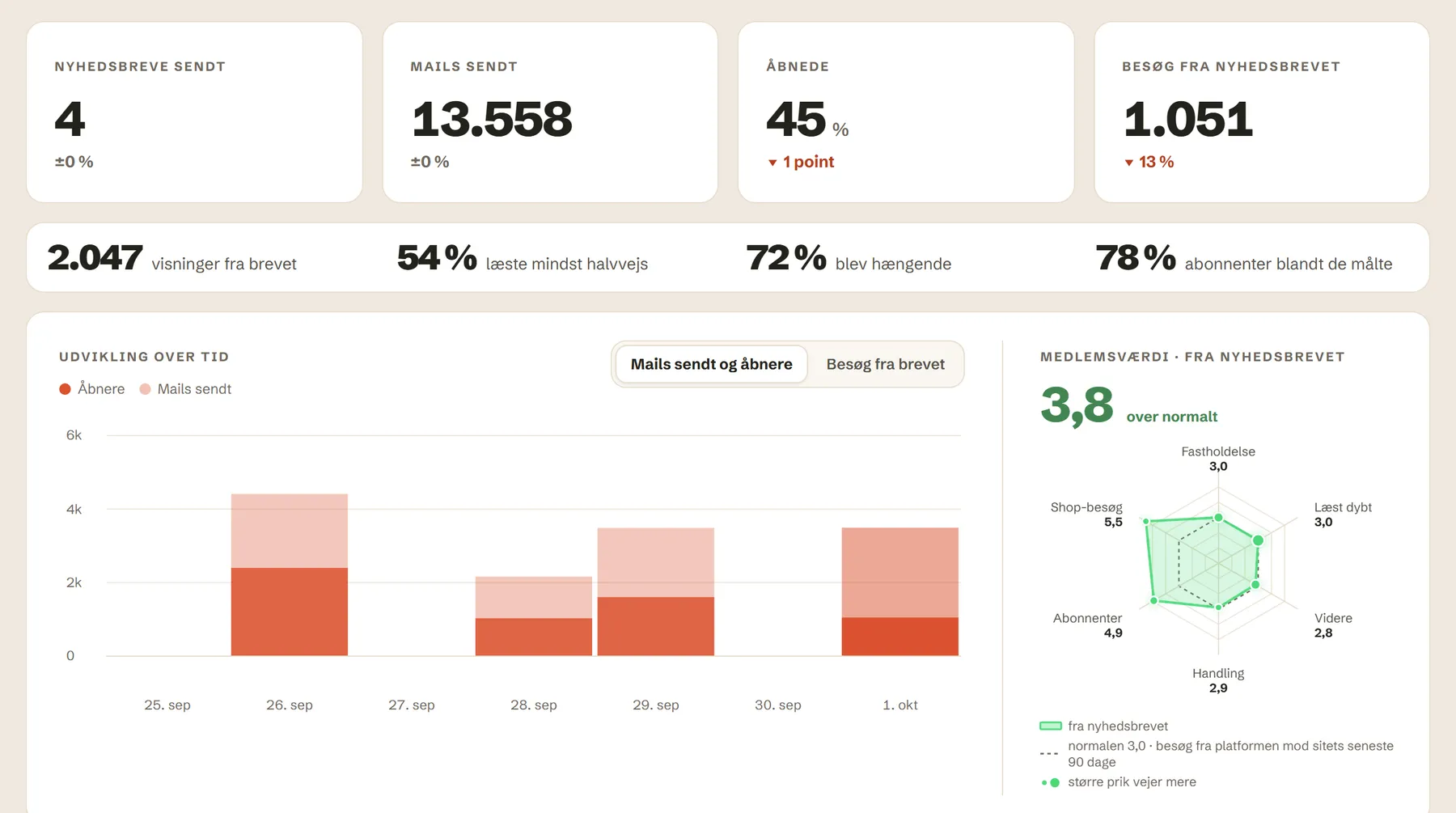1456x813 pixels.
Task: Click the 'større prik vejer mere' dot icon
Action: 1050,782
